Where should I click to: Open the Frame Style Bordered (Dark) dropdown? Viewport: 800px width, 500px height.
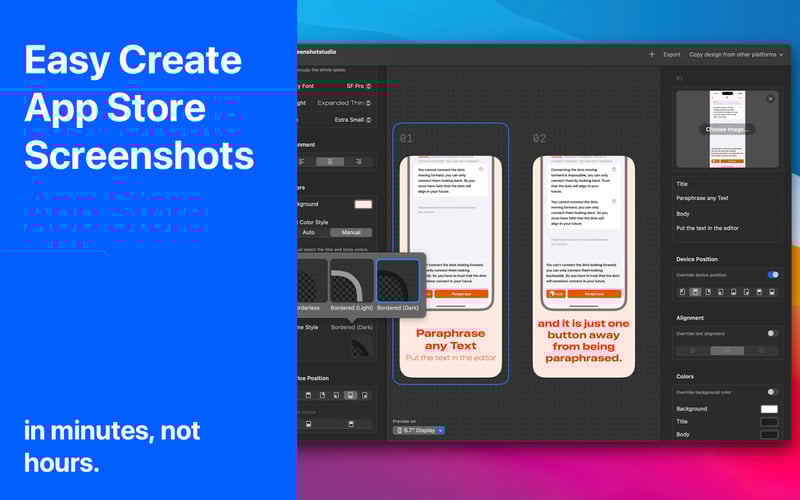tap(352, 327)
